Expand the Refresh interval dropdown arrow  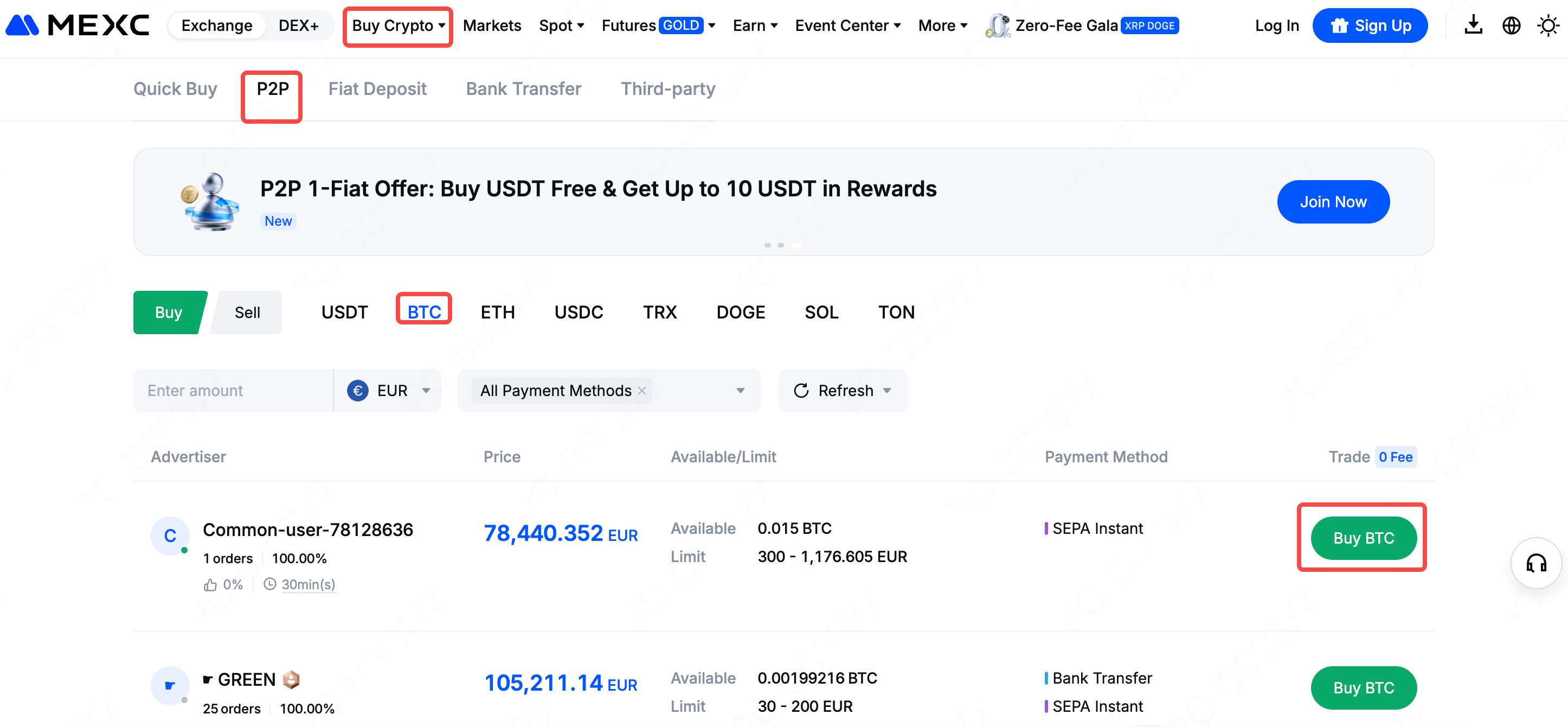(887, 390)
